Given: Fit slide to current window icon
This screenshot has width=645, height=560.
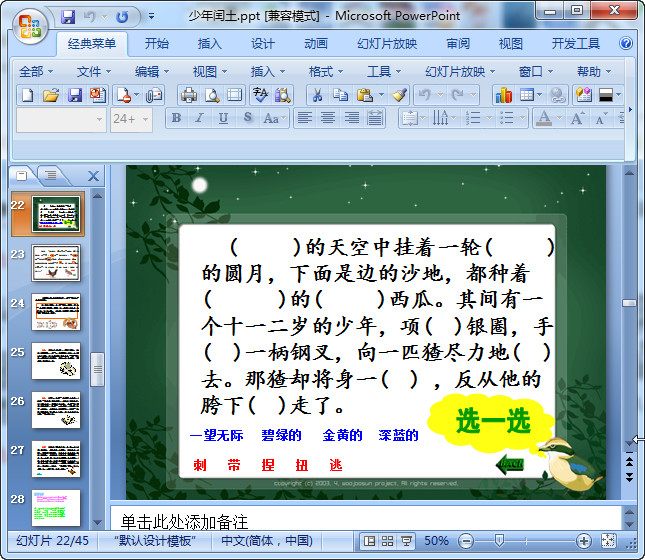Looking at the screenshot, I should [x=608, y=541].
